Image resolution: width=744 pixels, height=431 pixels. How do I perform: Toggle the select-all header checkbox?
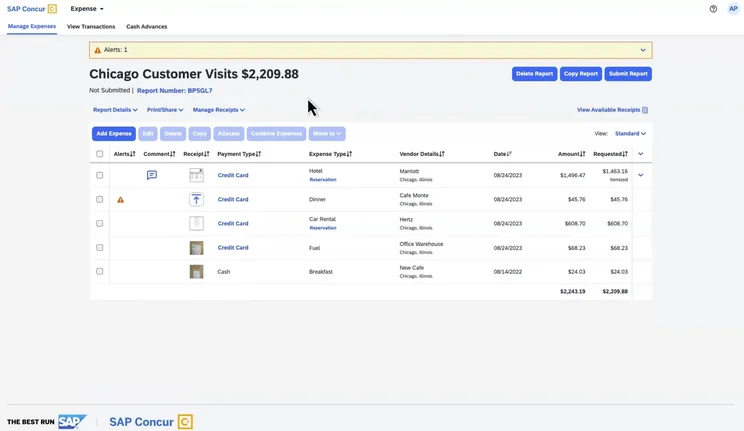click(x=100, y=154)
